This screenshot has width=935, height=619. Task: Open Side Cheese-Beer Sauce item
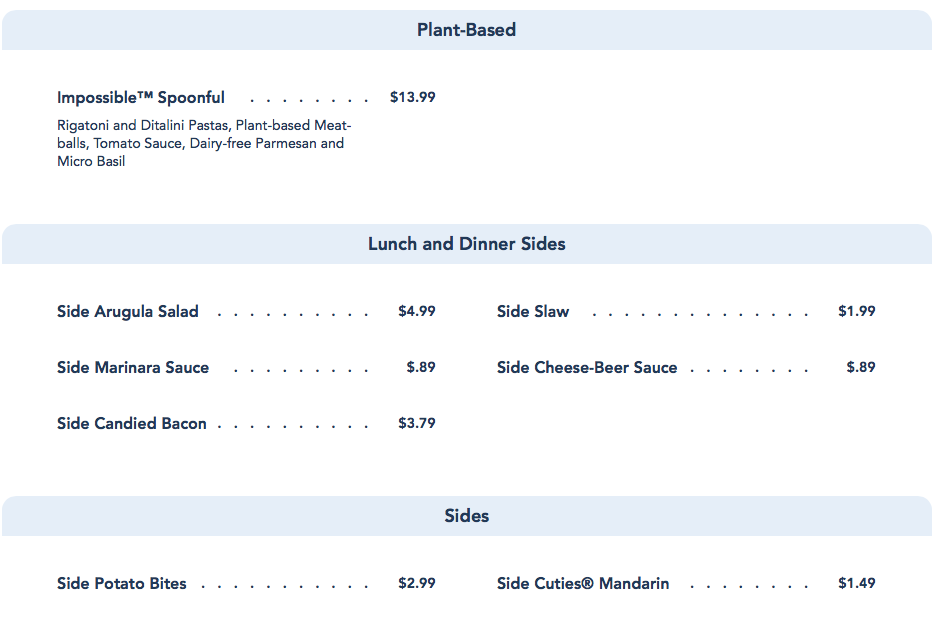(587, 368)
